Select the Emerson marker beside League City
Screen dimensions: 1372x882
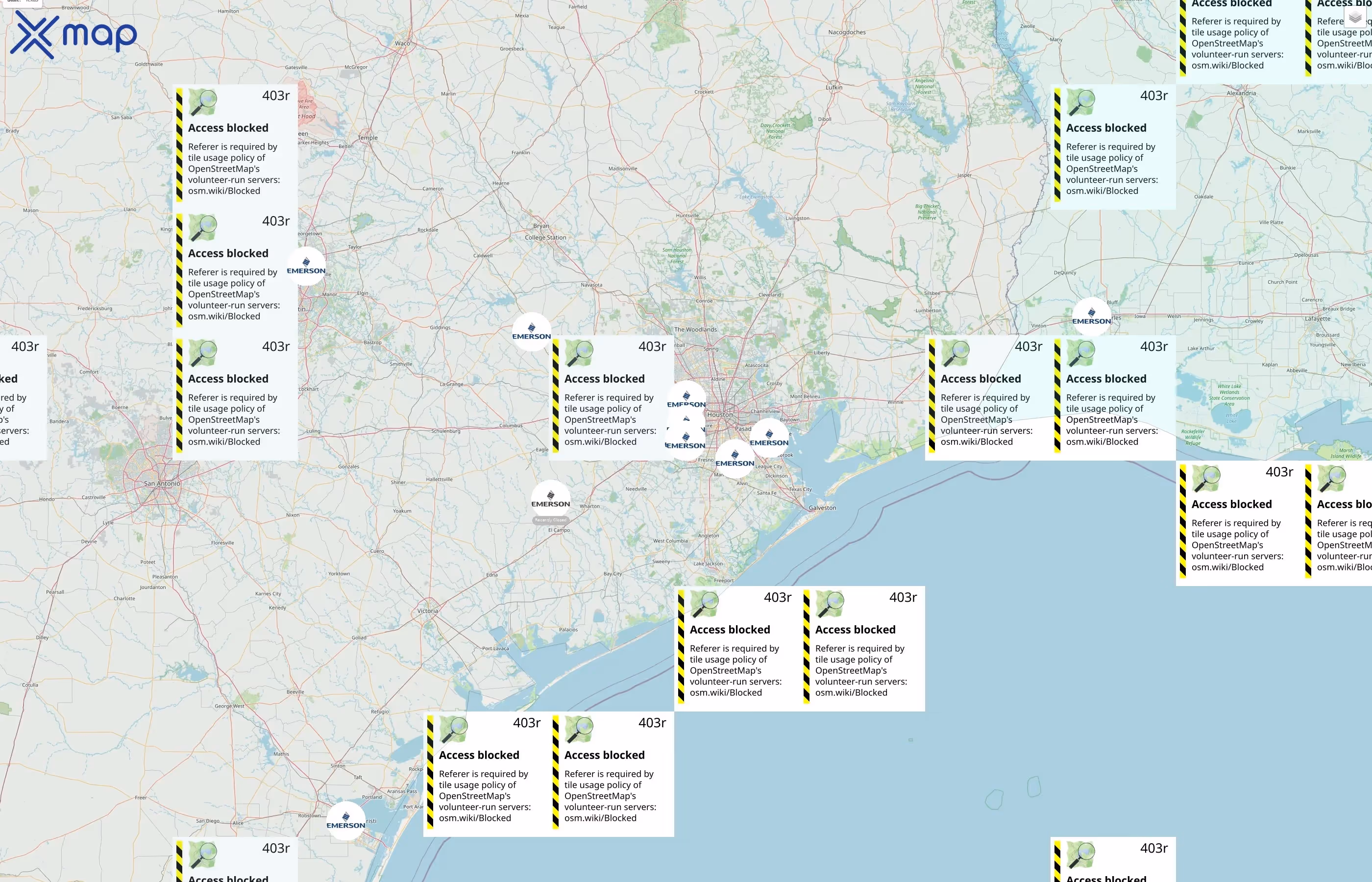[735, 459]
